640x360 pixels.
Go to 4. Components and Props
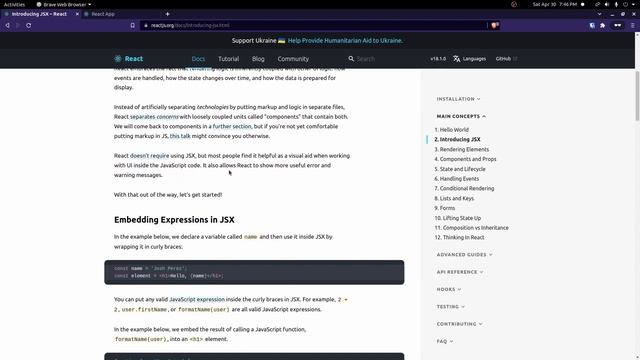465,159
